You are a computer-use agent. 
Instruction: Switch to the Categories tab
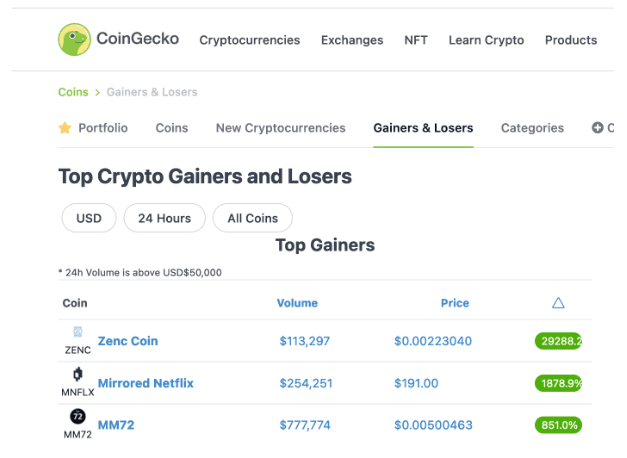[x=532, y=128]
